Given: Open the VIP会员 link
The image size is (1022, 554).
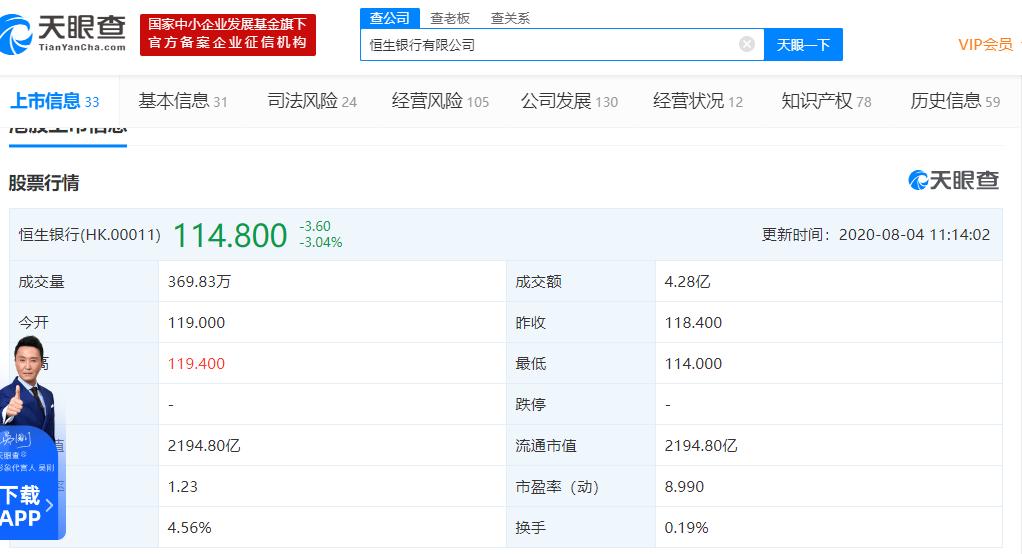Looking at the screenshot, I should (x=985, y=44).
